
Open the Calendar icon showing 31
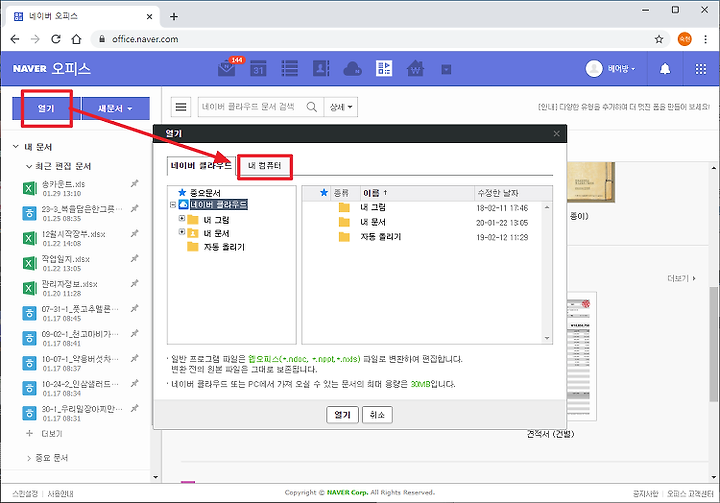(259, 69)
